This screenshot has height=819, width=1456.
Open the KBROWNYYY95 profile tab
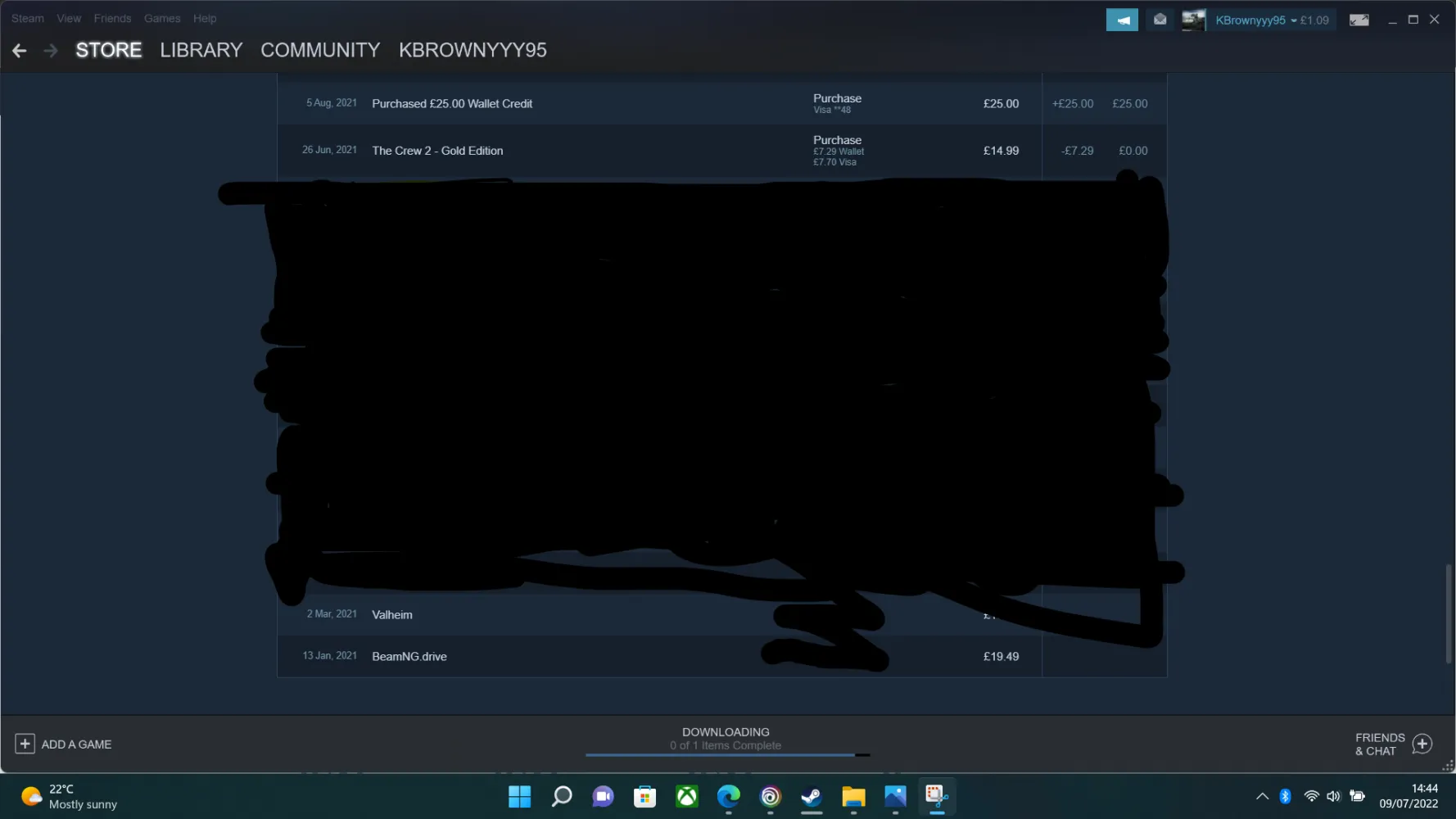tap(473, 50)
